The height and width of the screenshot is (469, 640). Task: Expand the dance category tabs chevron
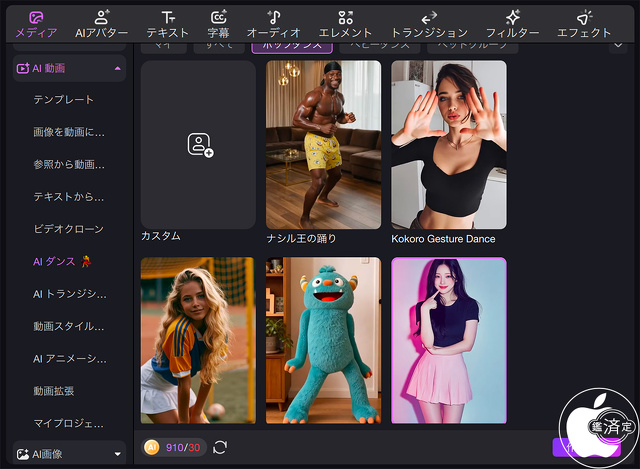click(618, 45)
